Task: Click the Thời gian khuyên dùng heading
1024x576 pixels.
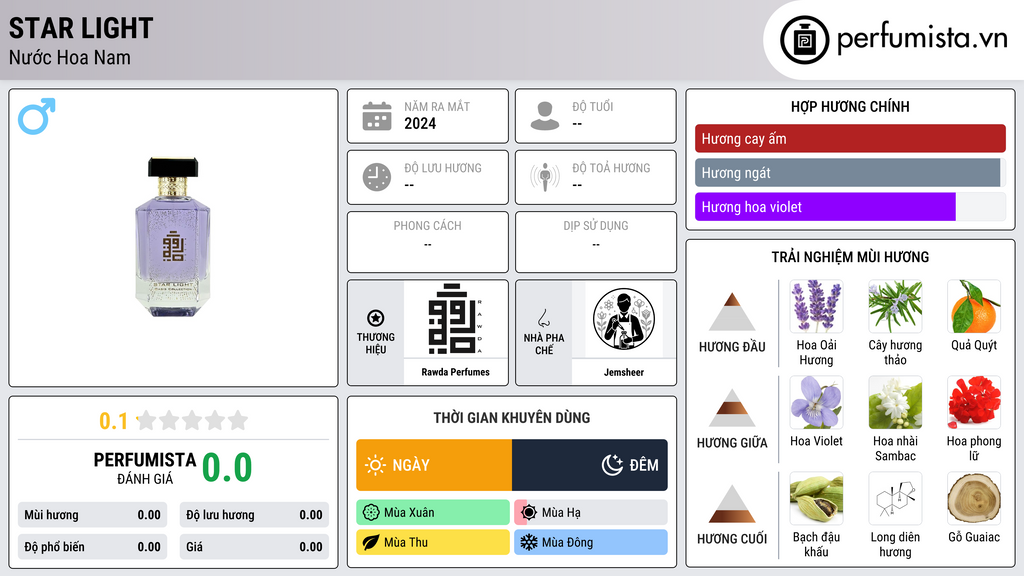Action: [512, 417]
